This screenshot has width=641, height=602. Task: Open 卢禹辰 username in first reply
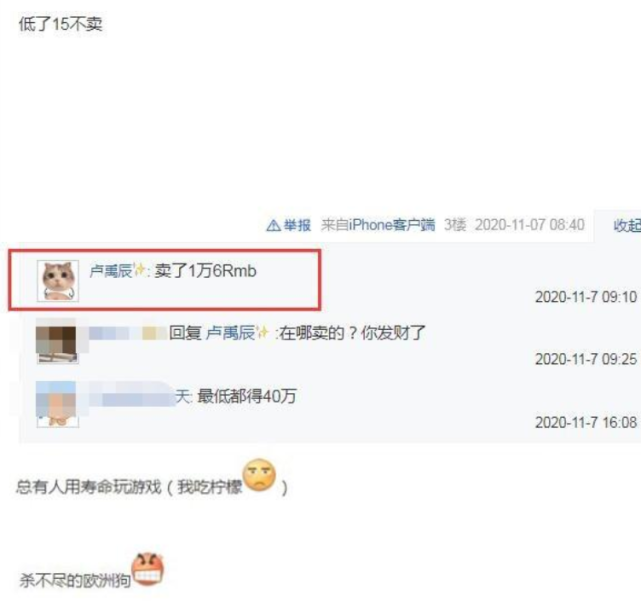[110, 271]
